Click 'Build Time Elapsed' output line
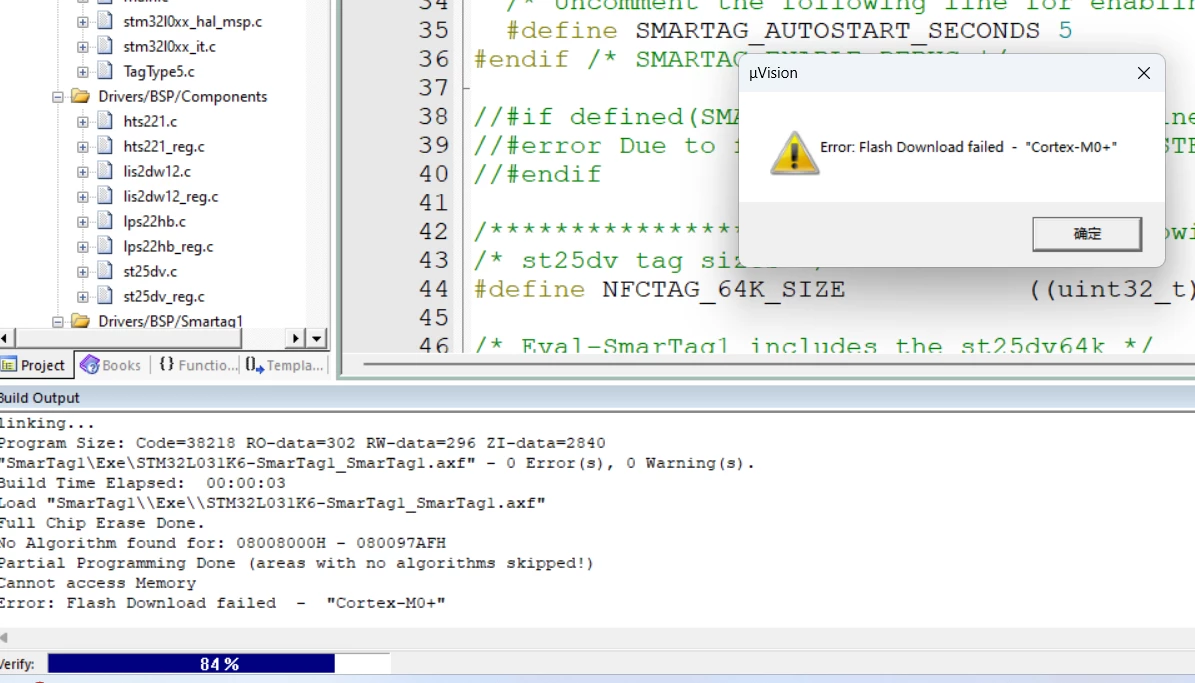 [x=143, y=483]
